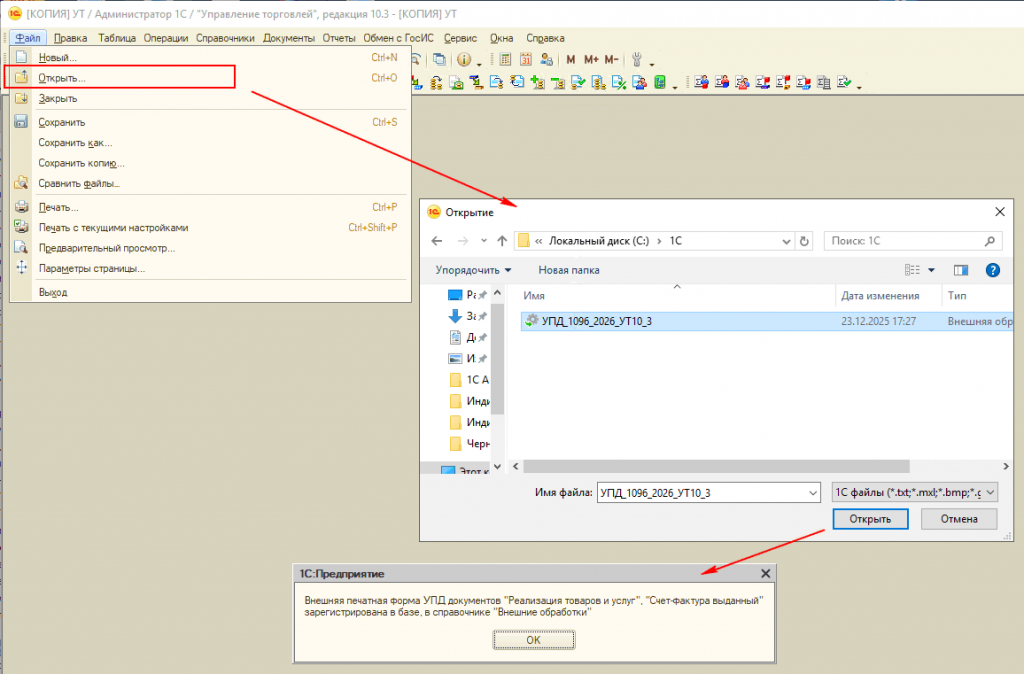Click the calendar icon in the toolbar
This screenshot has width=1024, height=674.
point(525,60)
